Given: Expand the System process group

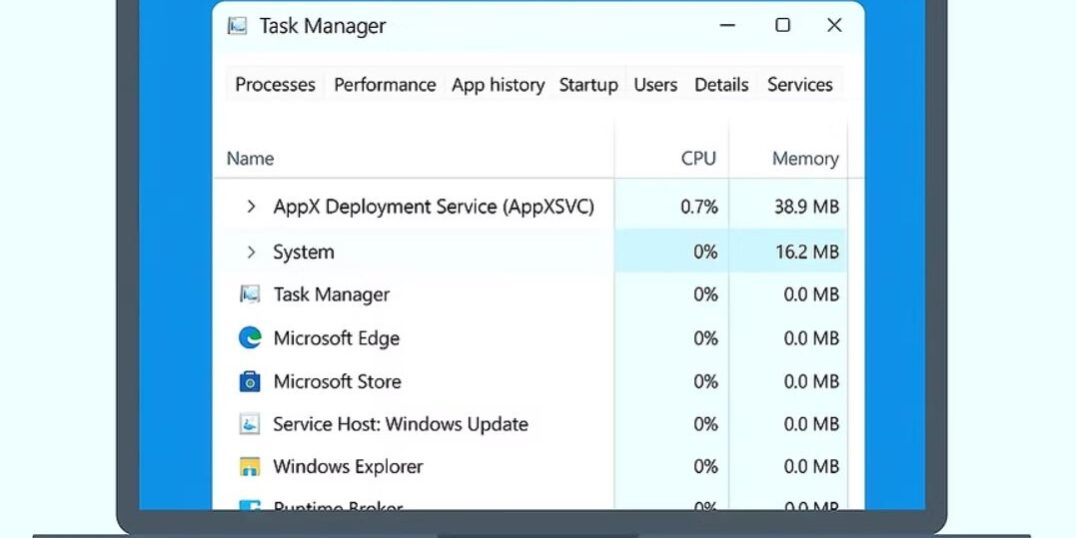Looking at the screenshot, I should point(251,252).
